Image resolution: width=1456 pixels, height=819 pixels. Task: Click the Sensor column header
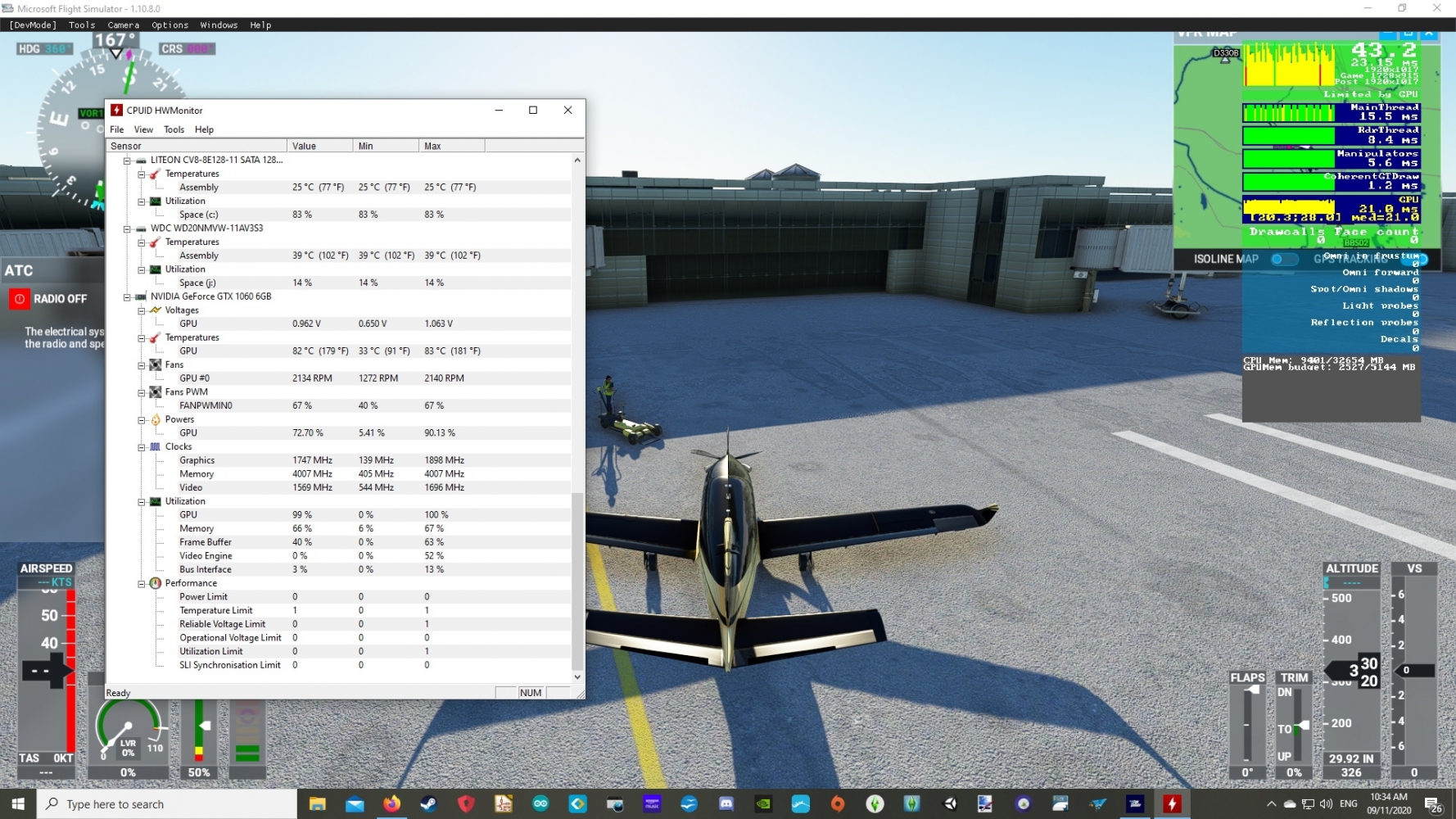pos(197,146)
